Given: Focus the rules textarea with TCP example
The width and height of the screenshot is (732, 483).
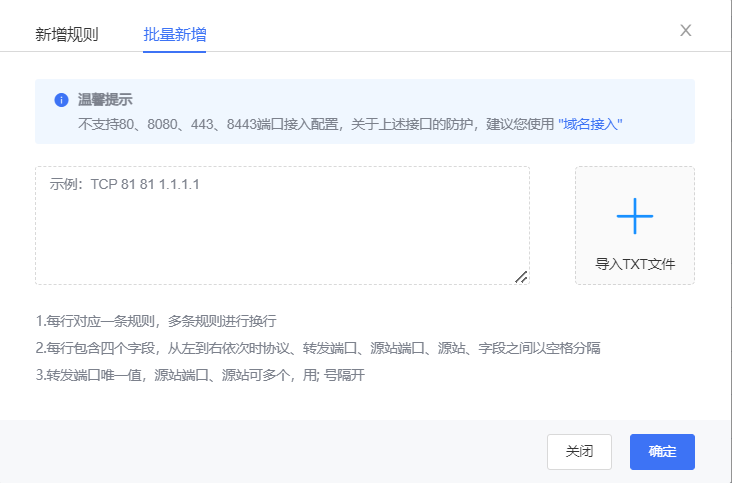Looking at the screenshot, I should 282,225.
